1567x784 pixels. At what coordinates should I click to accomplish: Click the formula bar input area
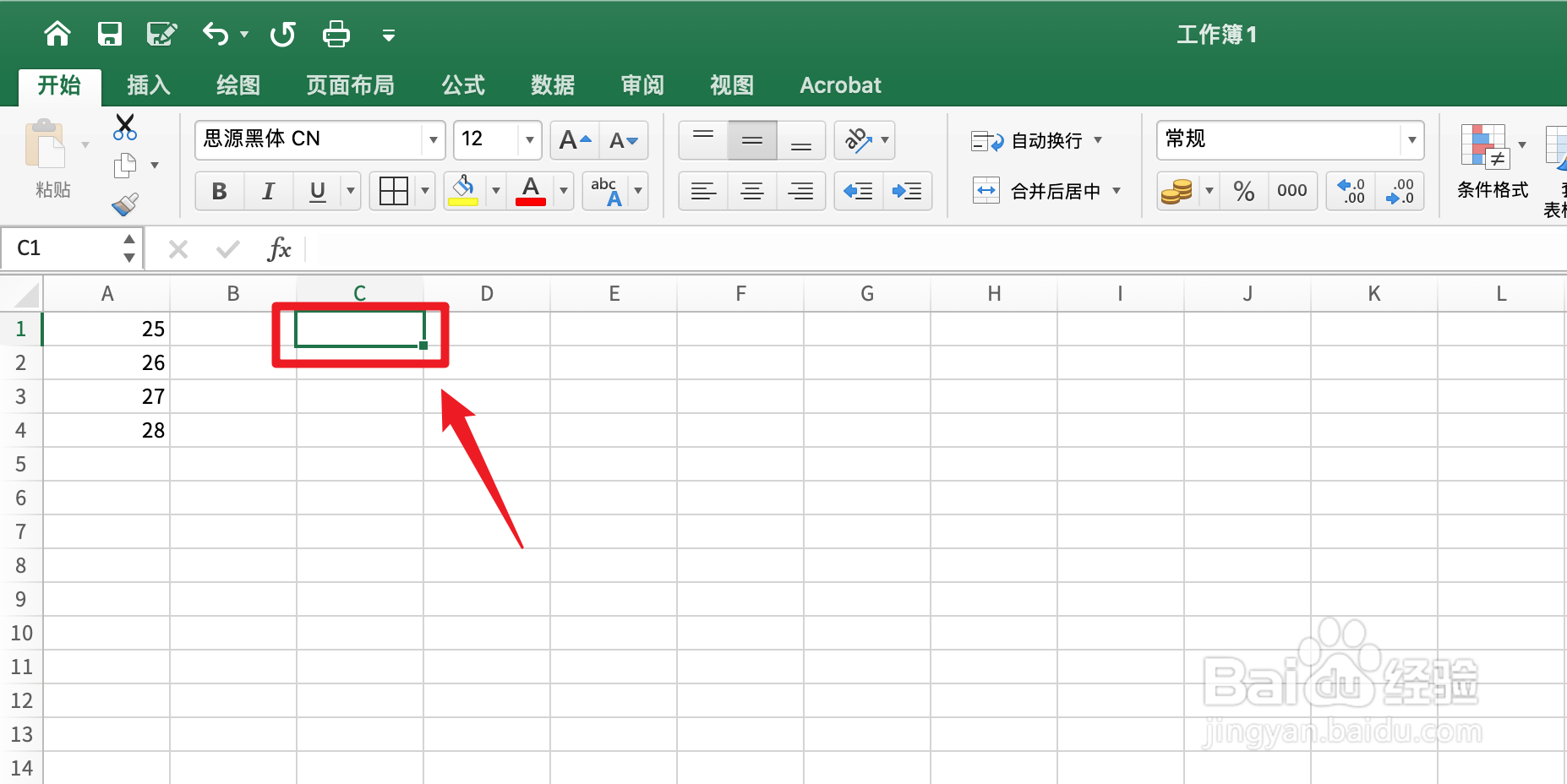[935, 248]
